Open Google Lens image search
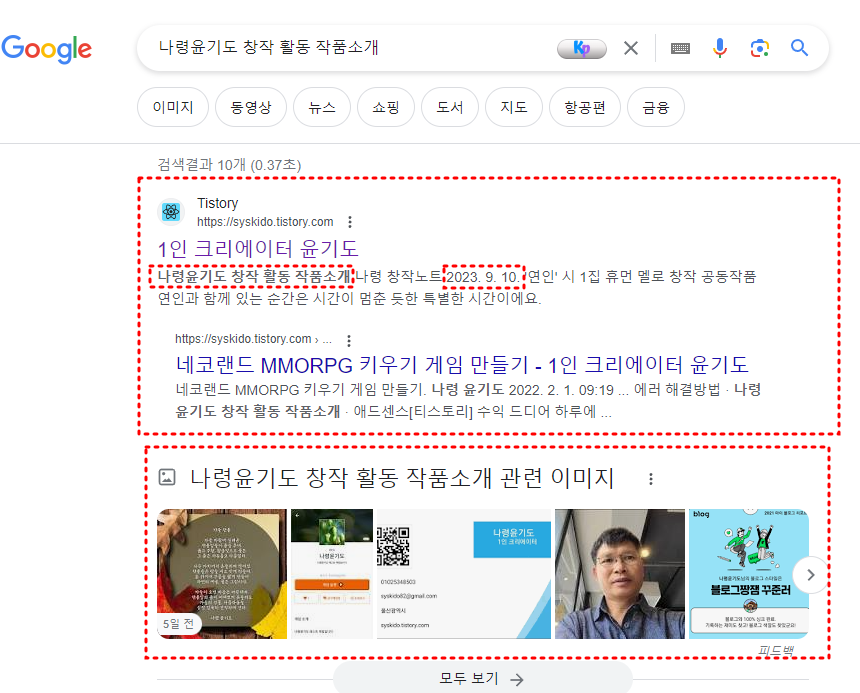This screenshot has width=860, height=693. point(760,48)
